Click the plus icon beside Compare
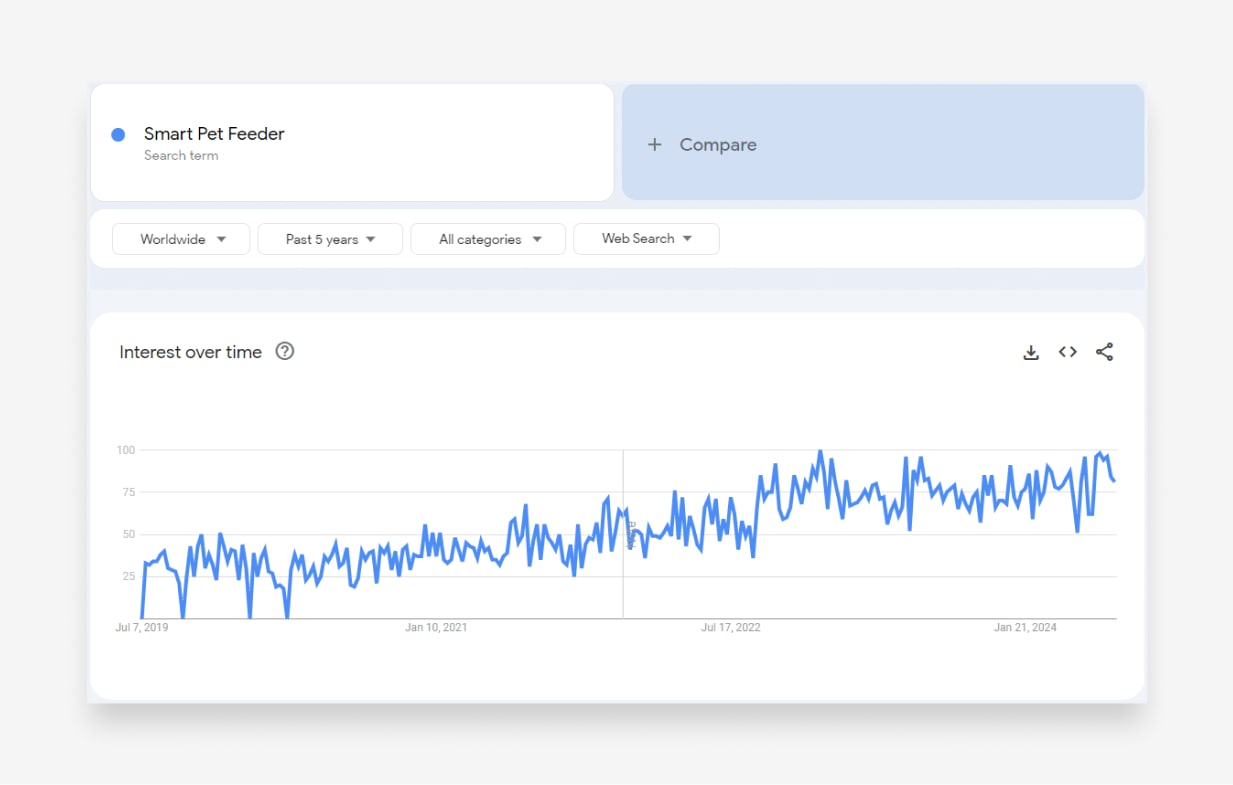Viewport: 1233px width, 785px height. pos(655,145)
